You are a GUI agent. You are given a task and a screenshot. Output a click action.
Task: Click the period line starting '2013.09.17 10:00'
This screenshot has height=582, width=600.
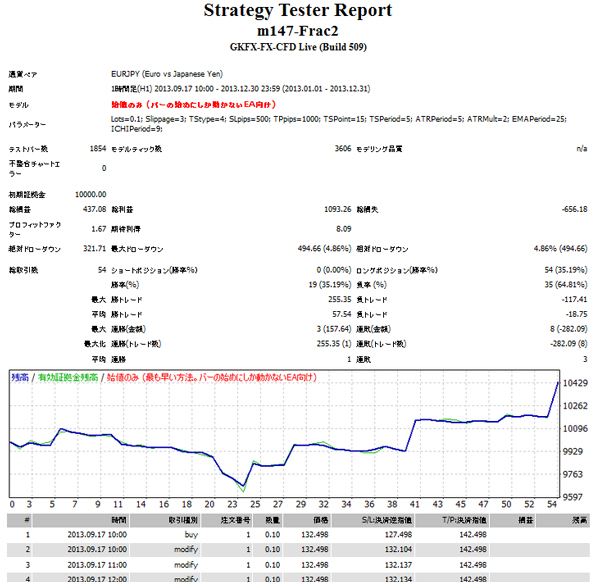240,89
